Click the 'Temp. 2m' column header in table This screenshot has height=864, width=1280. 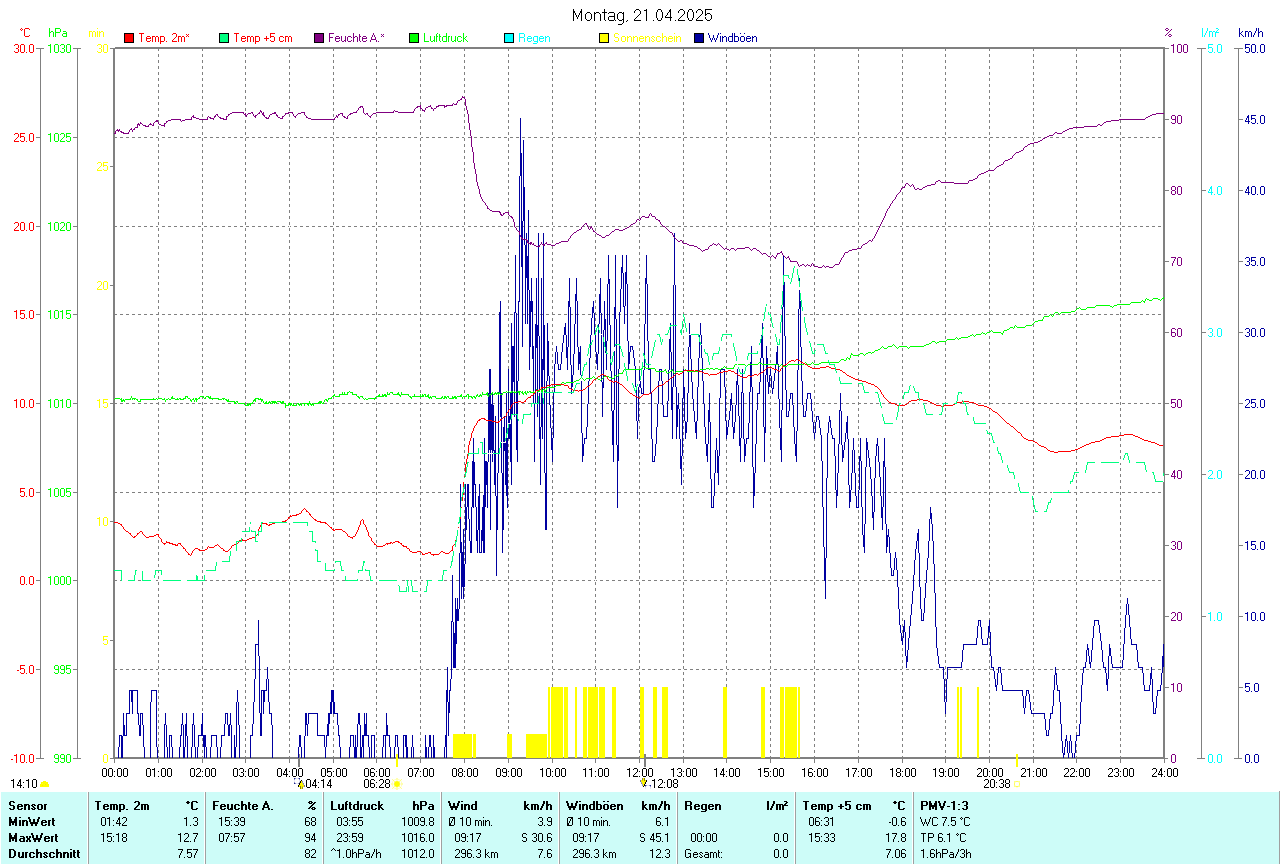click(x=122, y=805)
